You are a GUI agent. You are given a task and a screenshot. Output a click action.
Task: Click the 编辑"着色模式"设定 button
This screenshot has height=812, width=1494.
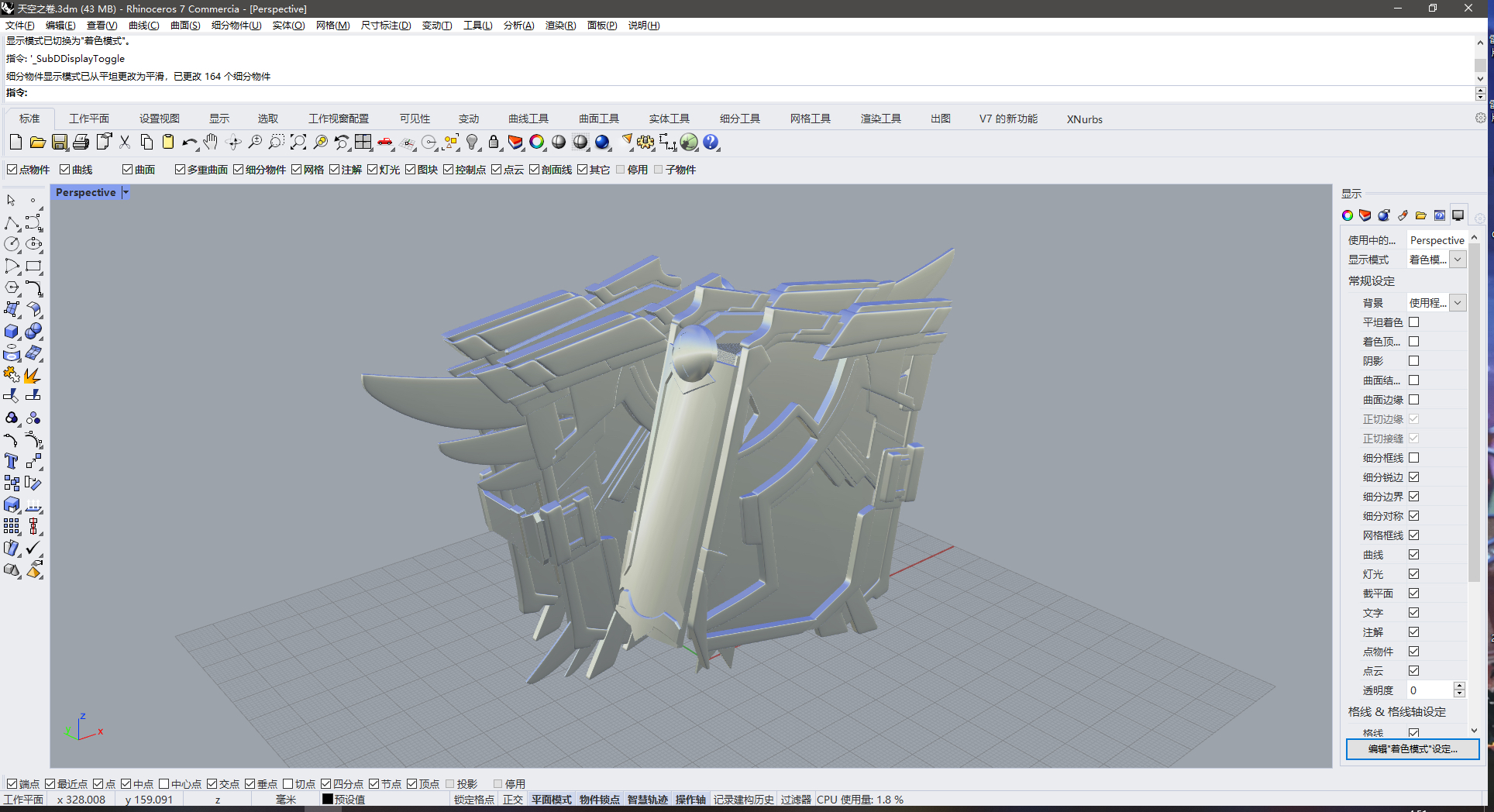1413,749
